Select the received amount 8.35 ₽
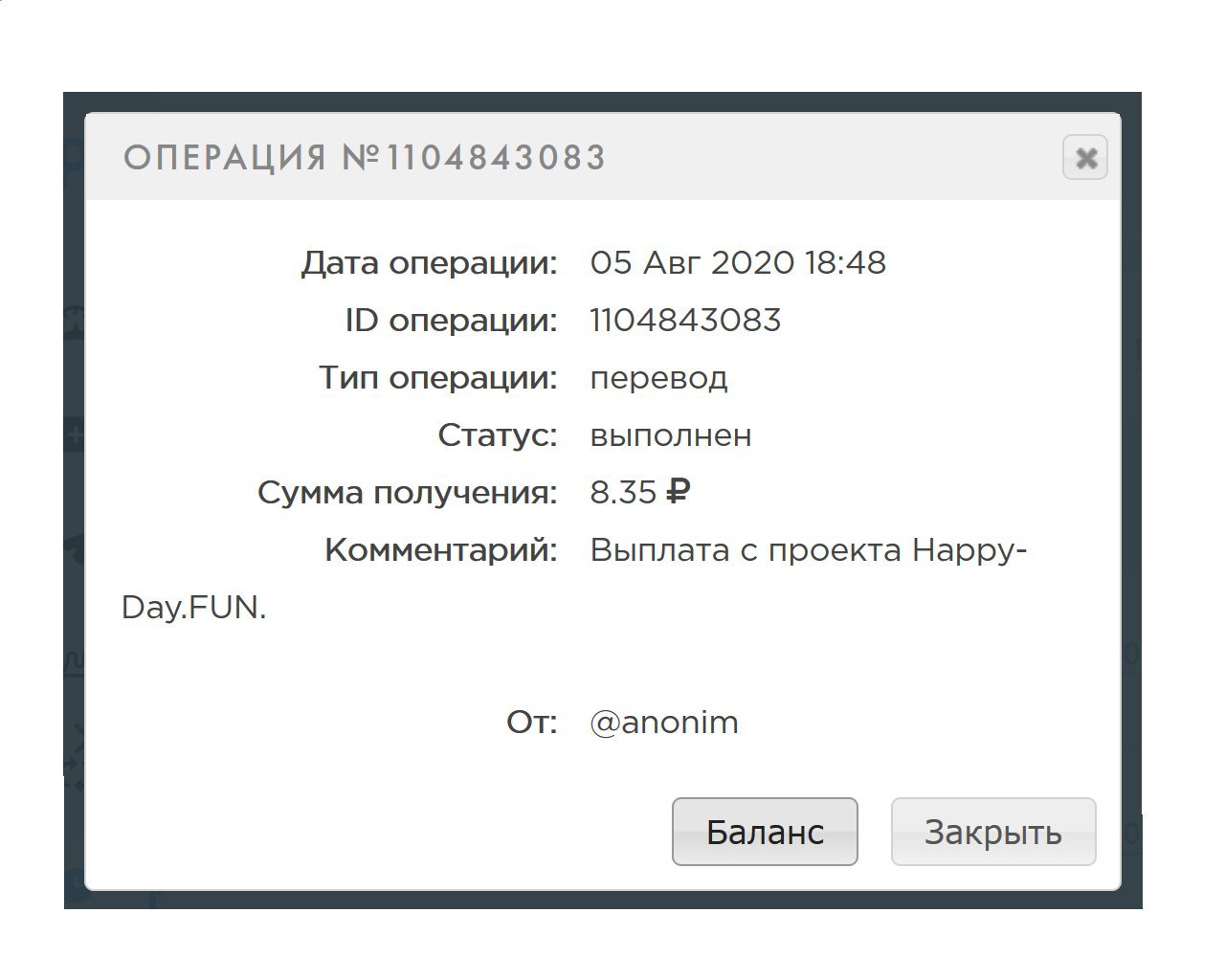 pos(640,493)
